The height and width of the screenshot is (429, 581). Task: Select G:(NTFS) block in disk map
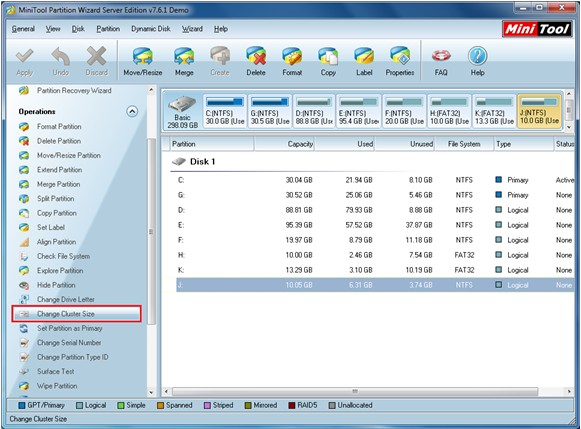[270, 111]
